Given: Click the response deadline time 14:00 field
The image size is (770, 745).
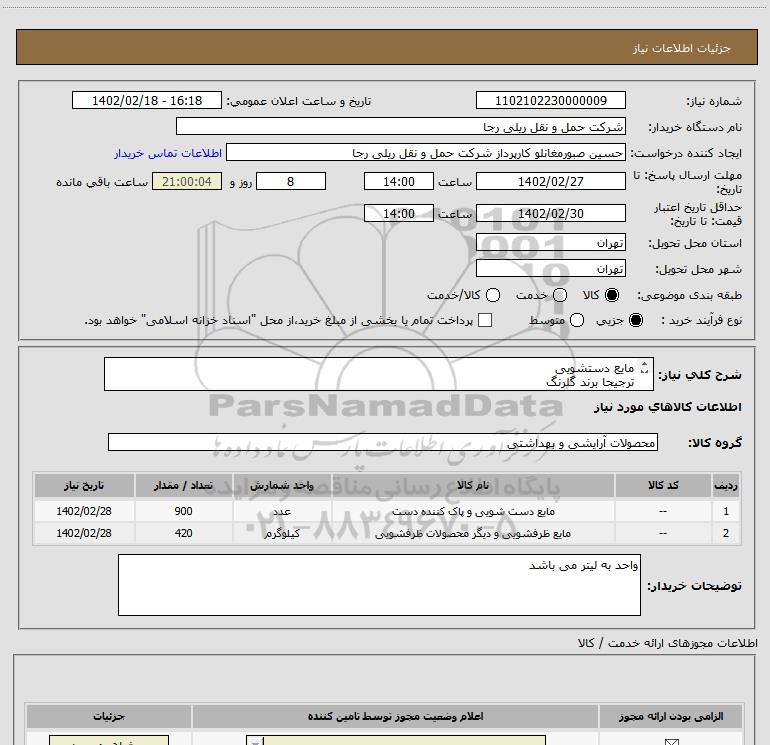Looking at the screenshot, I should (399, 182).
